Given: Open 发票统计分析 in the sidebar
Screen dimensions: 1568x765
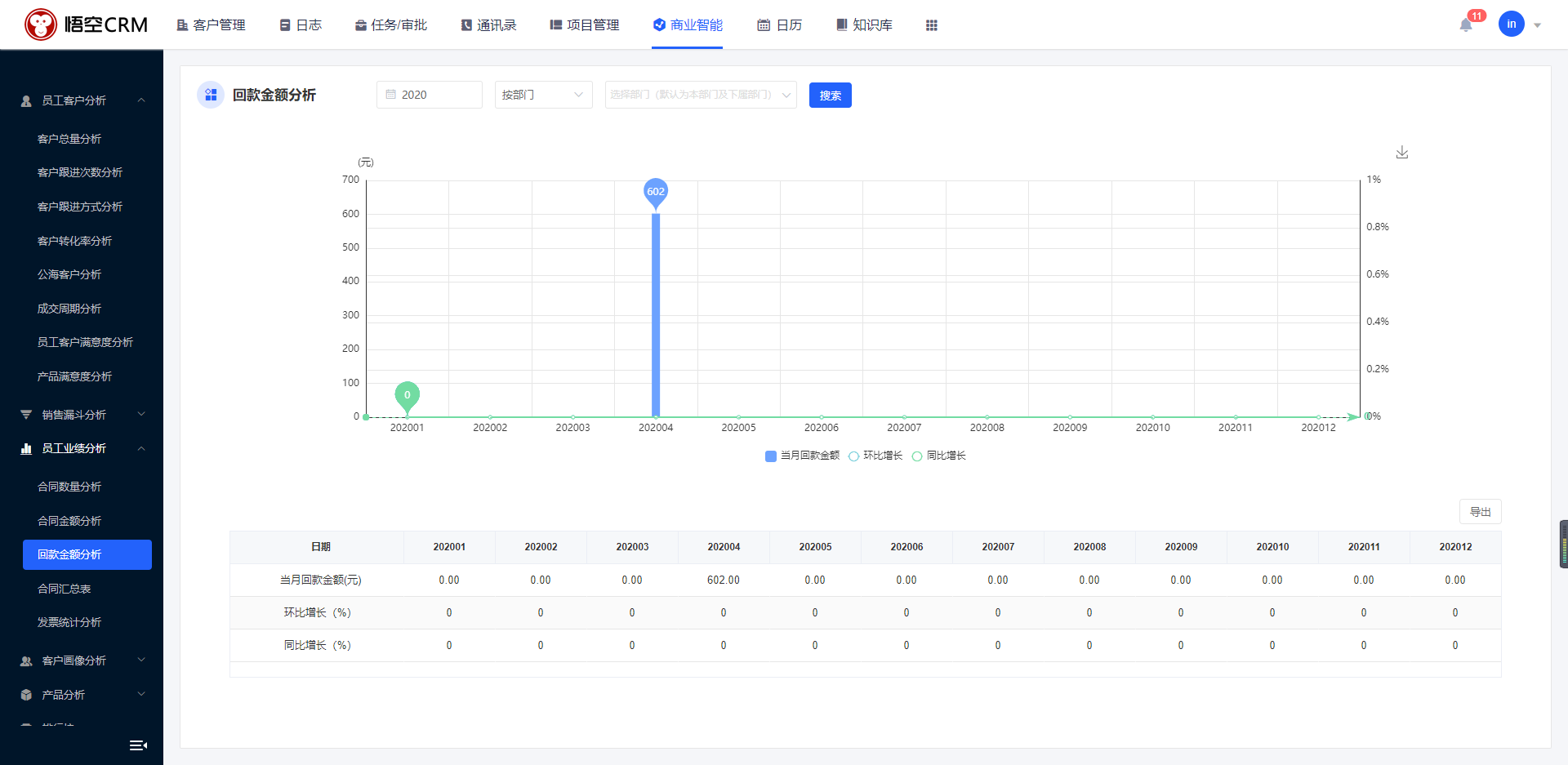Looking at the screenshot, I should click(69, 622).
